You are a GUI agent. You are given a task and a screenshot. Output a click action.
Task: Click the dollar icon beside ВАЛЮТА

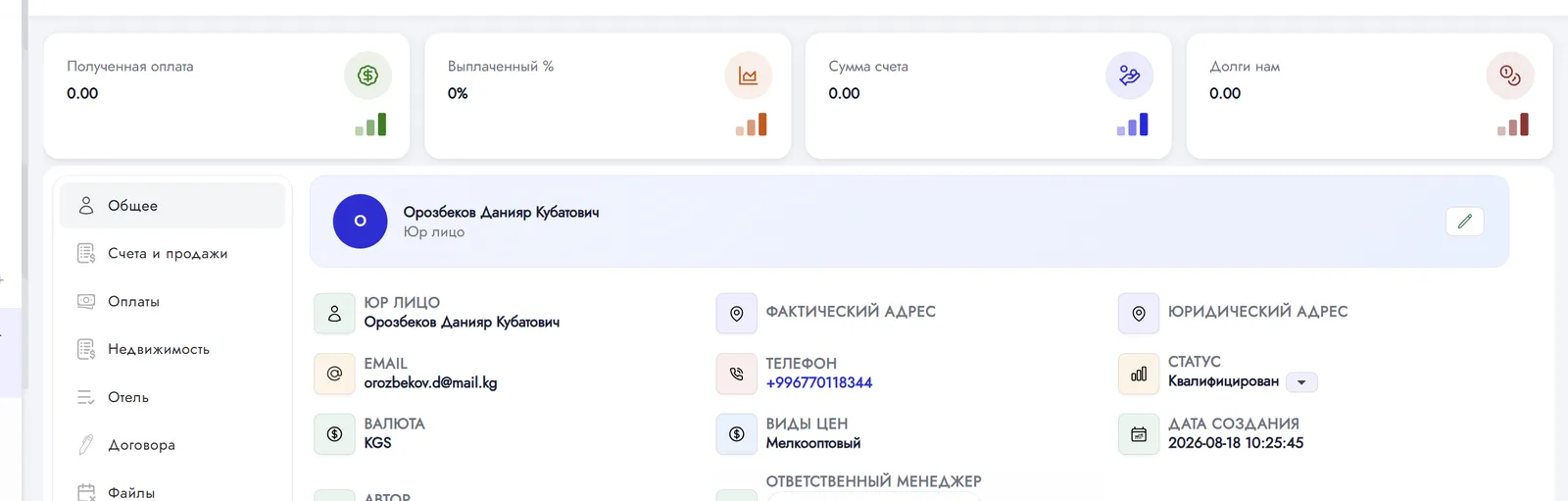coord(334,434)
